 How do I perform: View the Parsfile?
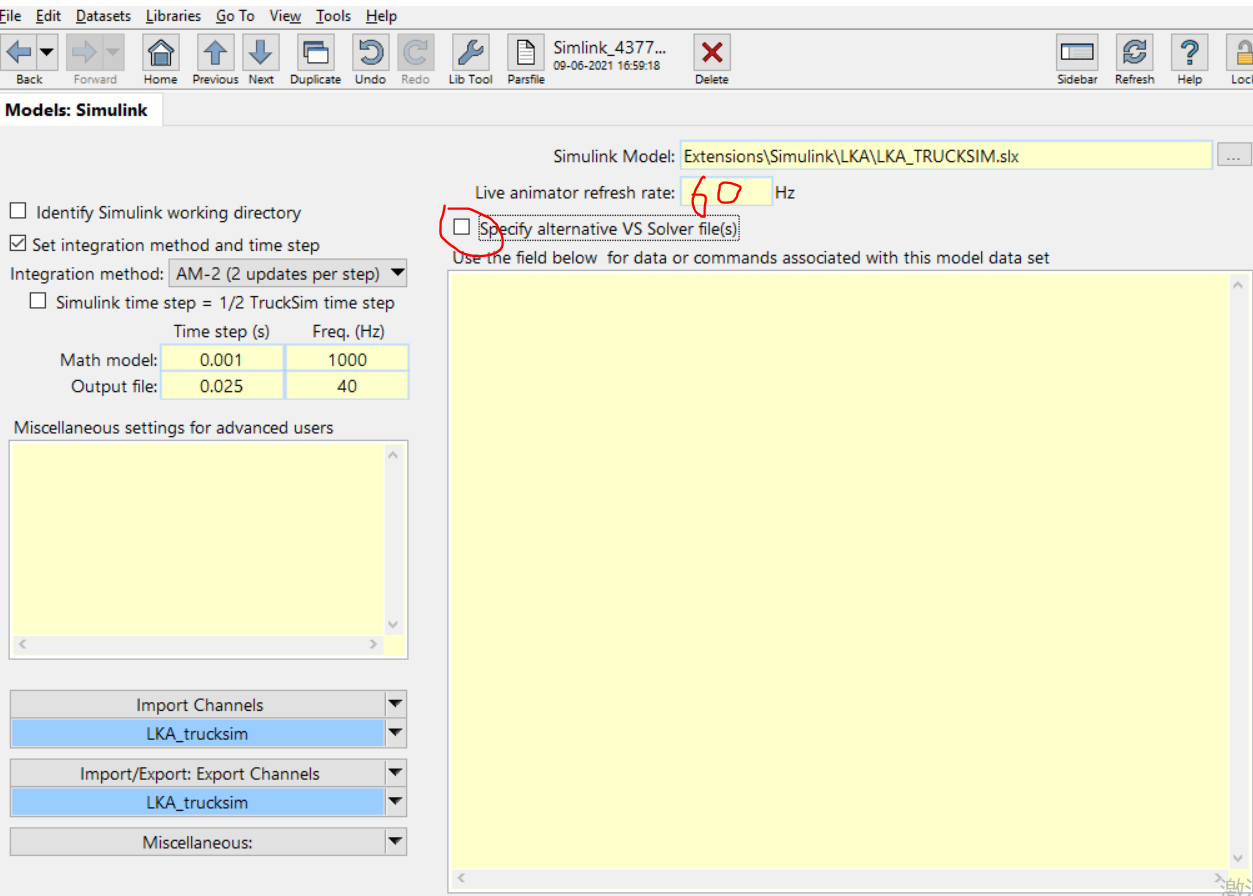(x=525, y=52)
